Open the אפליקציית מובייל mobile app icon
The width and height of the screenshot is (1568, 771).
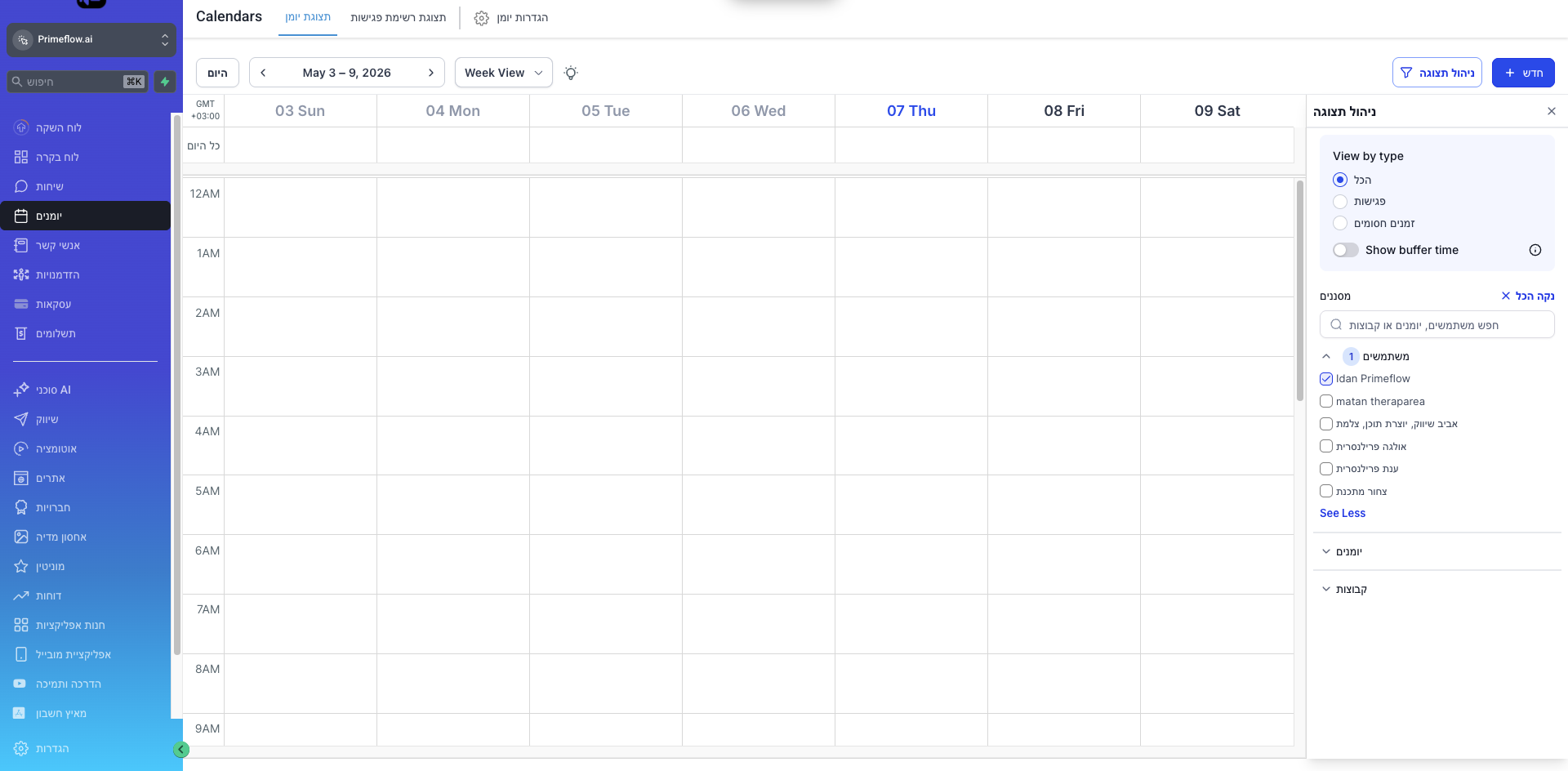[21, 654]
